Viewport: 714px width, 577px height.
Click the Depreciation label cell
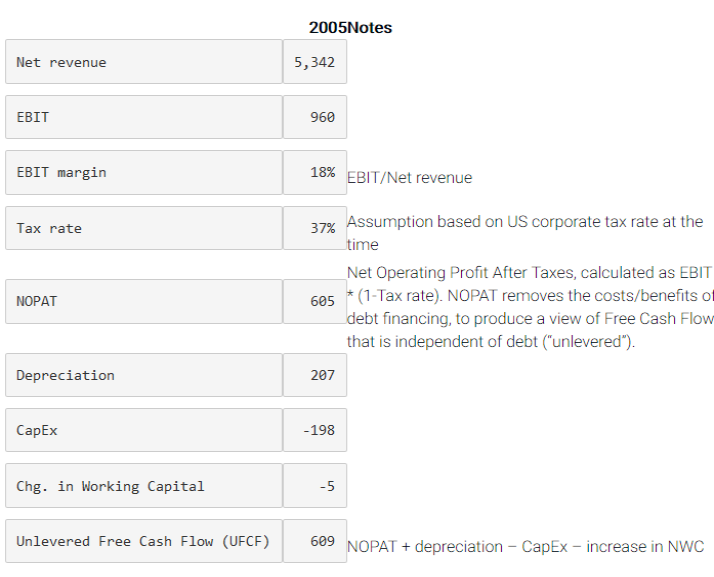click(x=144, y=375)
